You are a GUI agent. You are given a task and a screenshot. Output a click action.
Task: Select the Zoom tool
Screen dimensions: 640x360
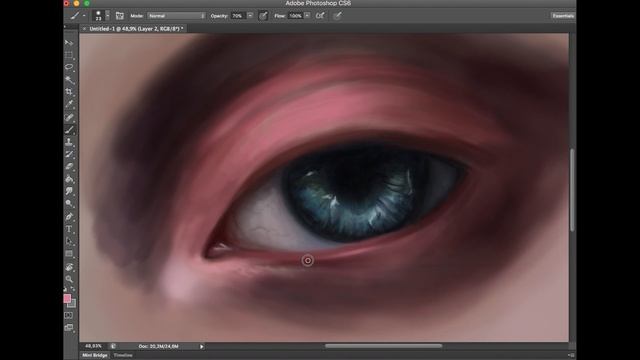[69, 279]
